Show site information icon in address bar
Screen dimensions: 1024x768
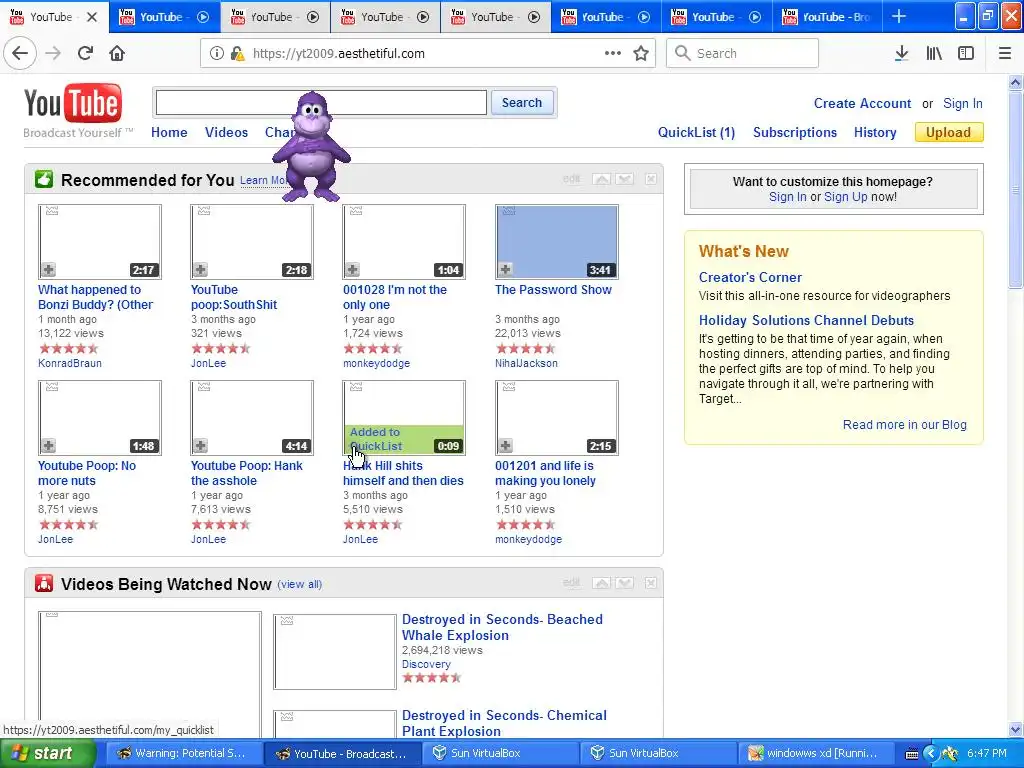pyautogui.click(x=216, y=54)
